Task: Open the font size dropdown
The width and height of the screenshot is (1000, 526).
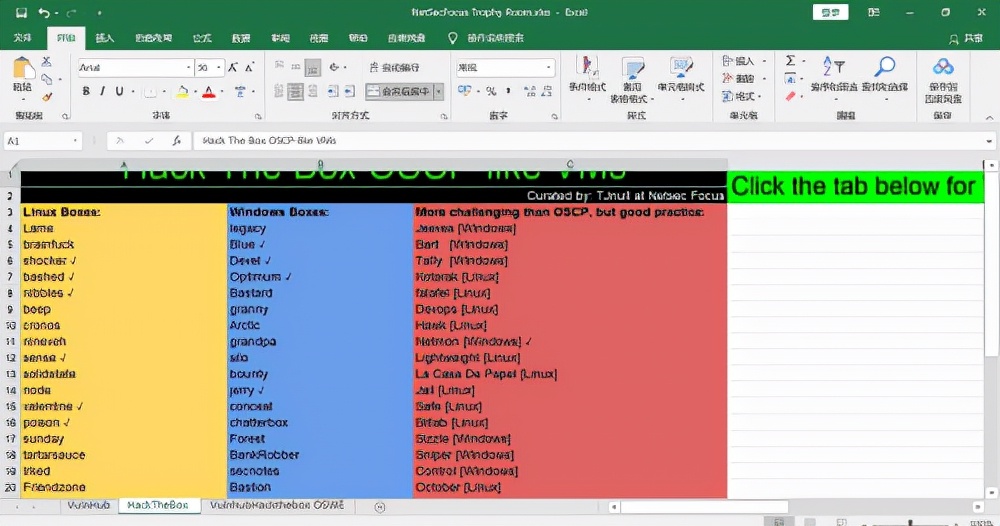Action: point(219,68)
